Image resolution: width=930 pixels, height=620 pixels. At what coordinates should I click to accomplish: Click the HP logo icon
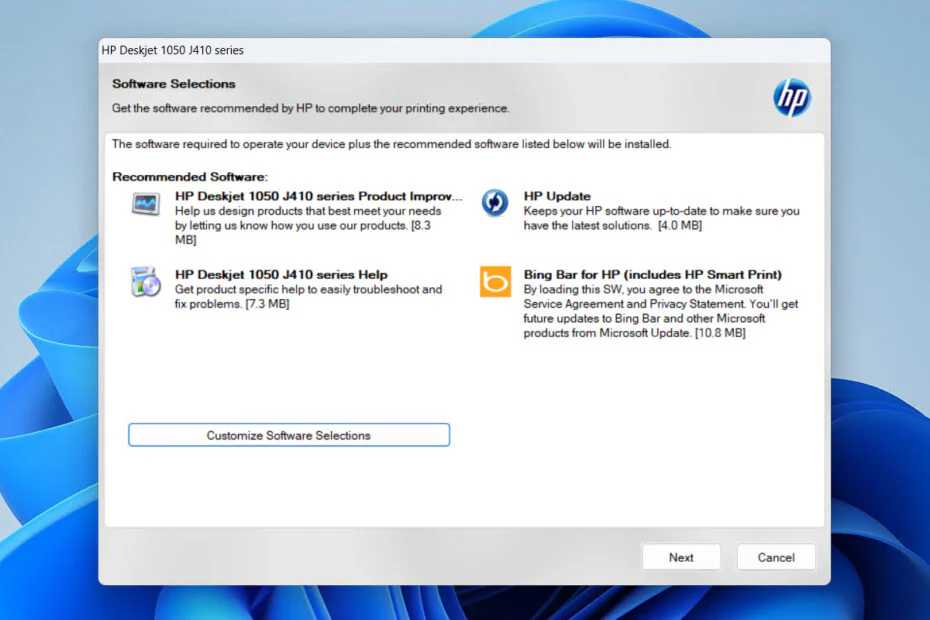coord(792,97)
